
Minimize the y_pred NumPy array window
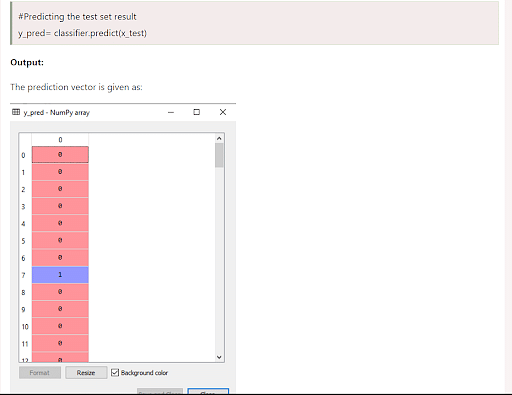171,112
